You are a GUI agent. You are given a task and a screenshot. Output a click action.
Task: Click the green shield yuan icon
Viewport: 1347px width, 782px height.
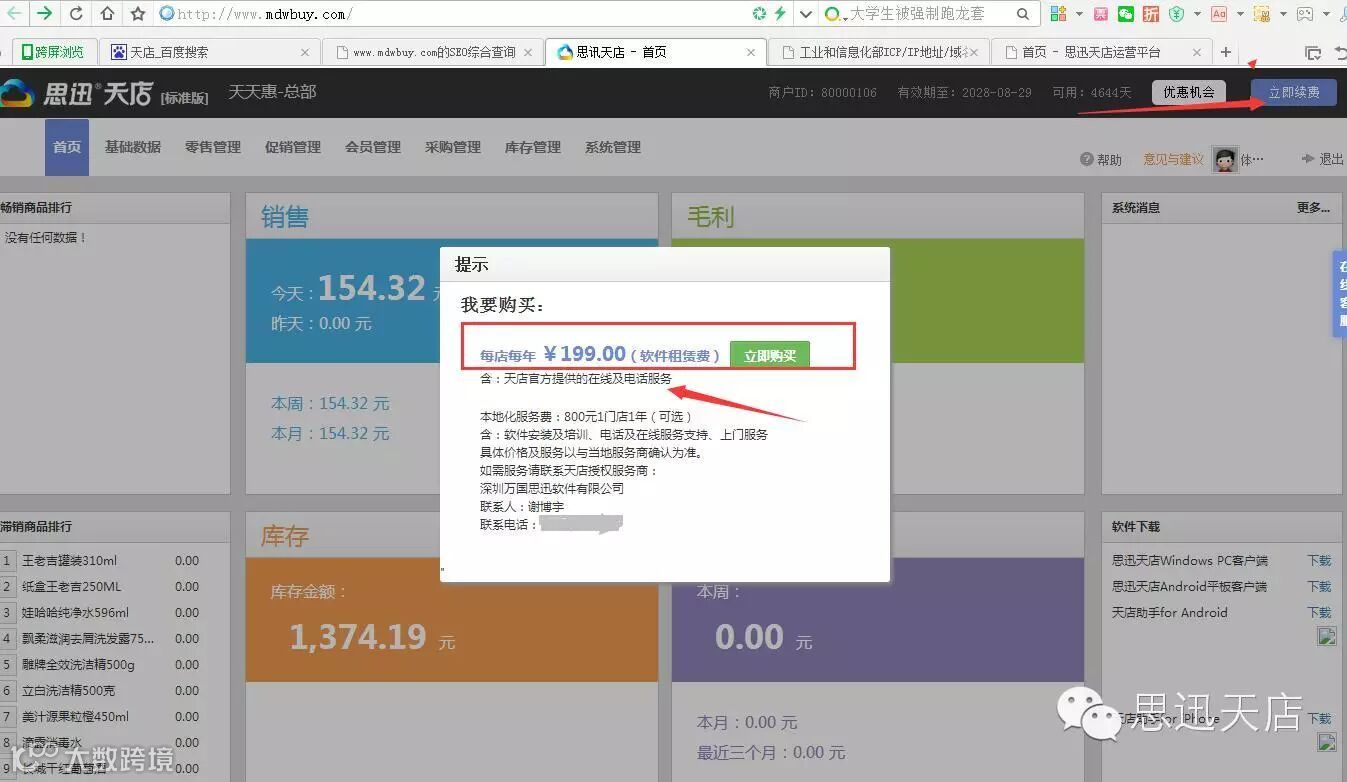click(x=1177, y=14)
